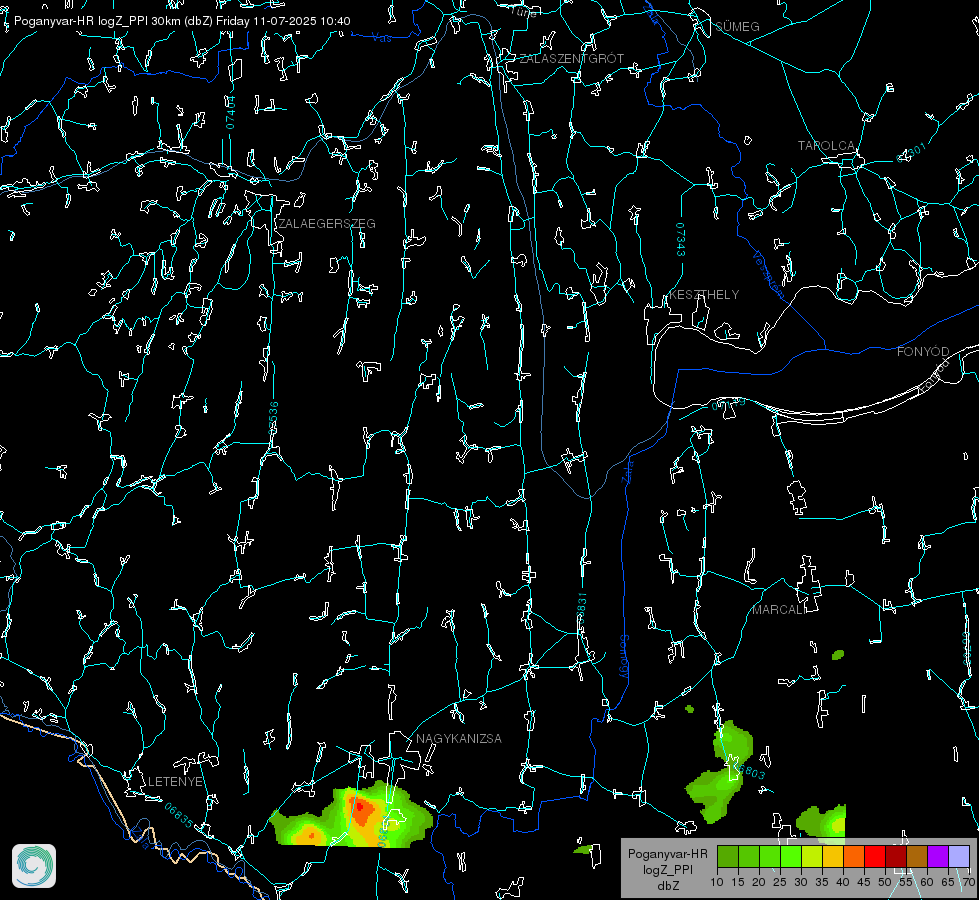Click the 30–35 dBZ yellow-green swatch
This screenshot has width=979, height=900.
pos(812,856)
